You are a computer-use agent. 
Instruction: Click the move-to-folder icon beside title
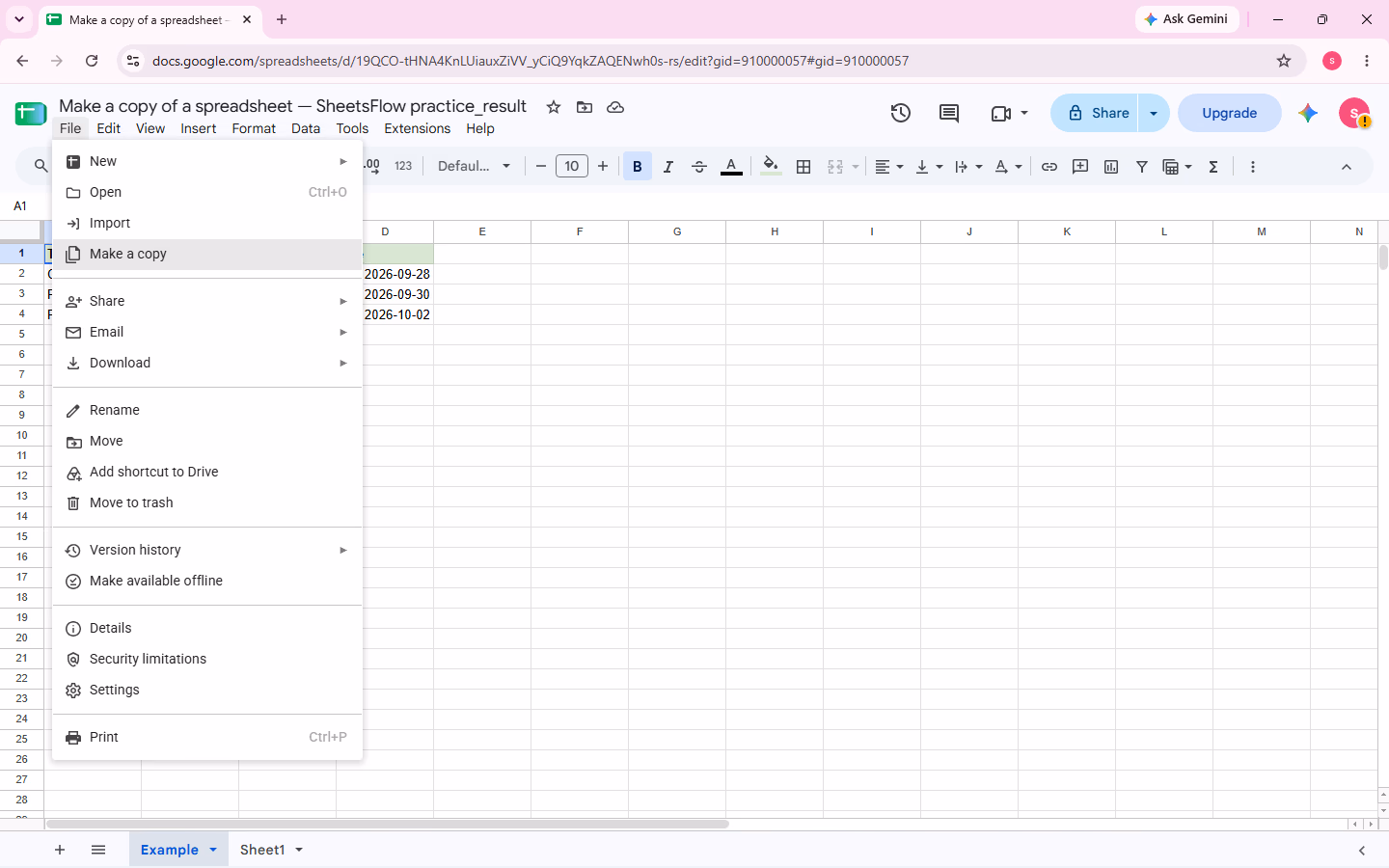tap(585, 107)
